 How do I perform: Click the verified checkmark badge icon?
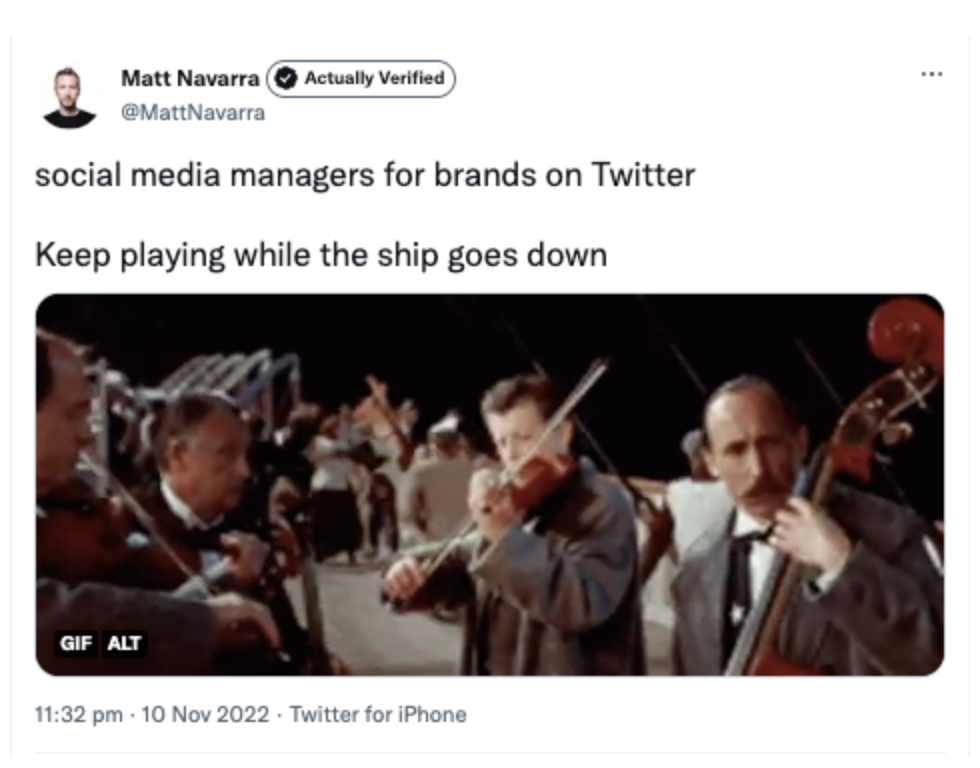coord(286,79)
